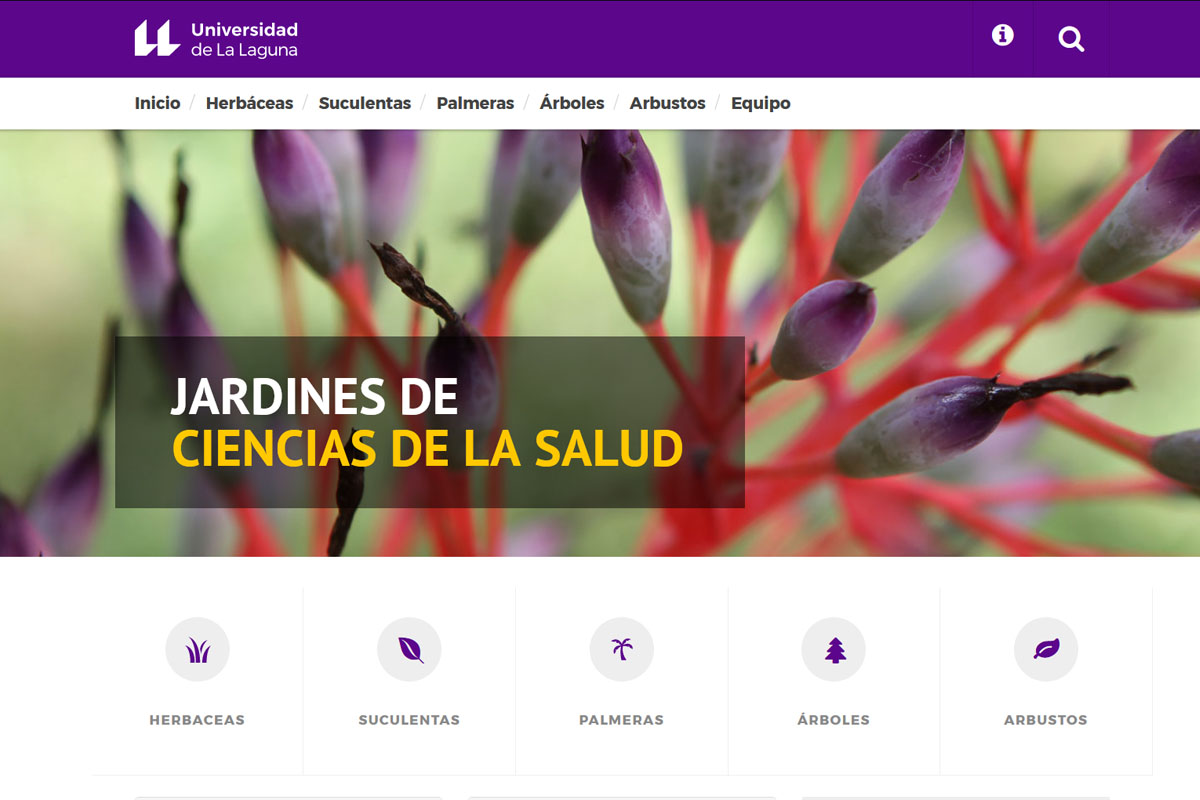Open Palmeras from the top navigation
1200x800 pixels.
[475, 103]
